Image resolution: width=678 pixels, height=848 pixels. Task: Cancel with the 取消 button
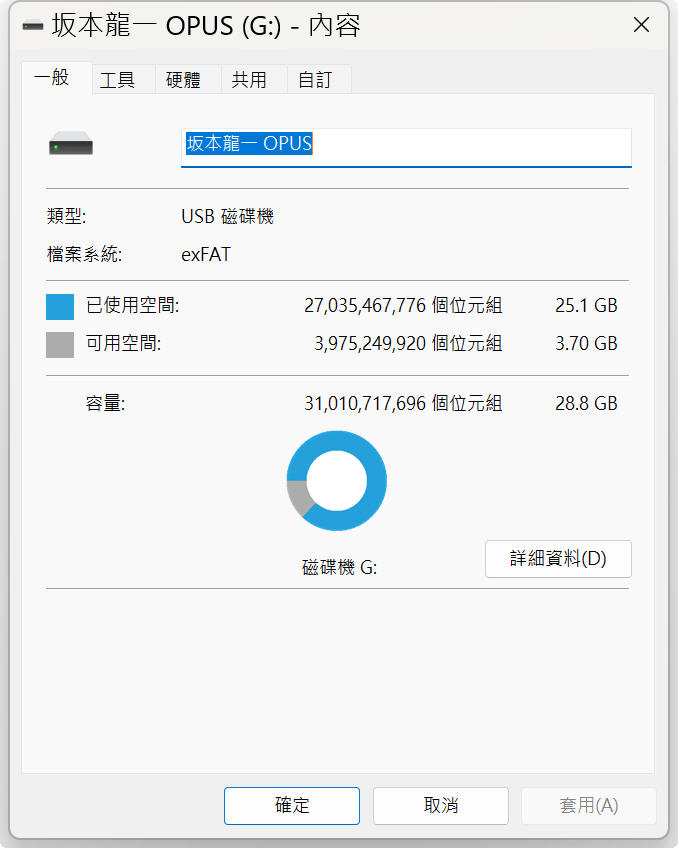(441, 806)
